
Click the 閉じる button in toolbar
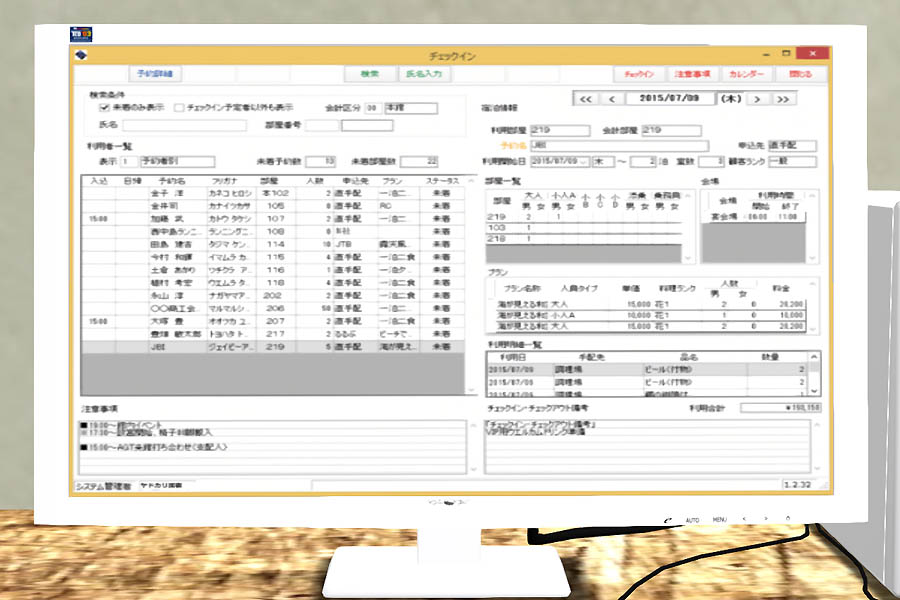tap(800, 74)
